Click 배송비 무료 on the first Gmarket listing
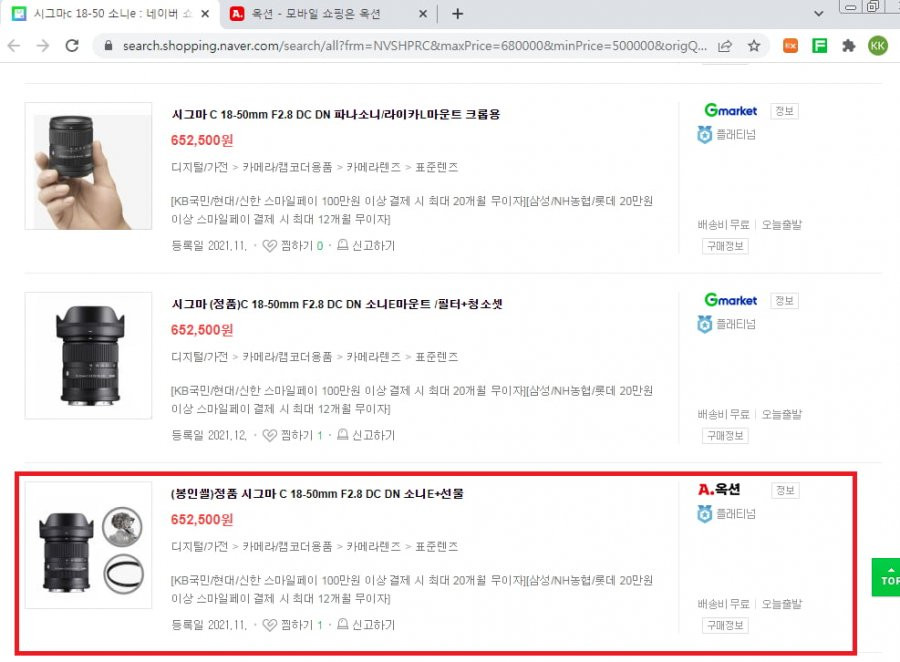Image resolution: width=900 pixels, height=662 pixels. click(x=724, y=225)
